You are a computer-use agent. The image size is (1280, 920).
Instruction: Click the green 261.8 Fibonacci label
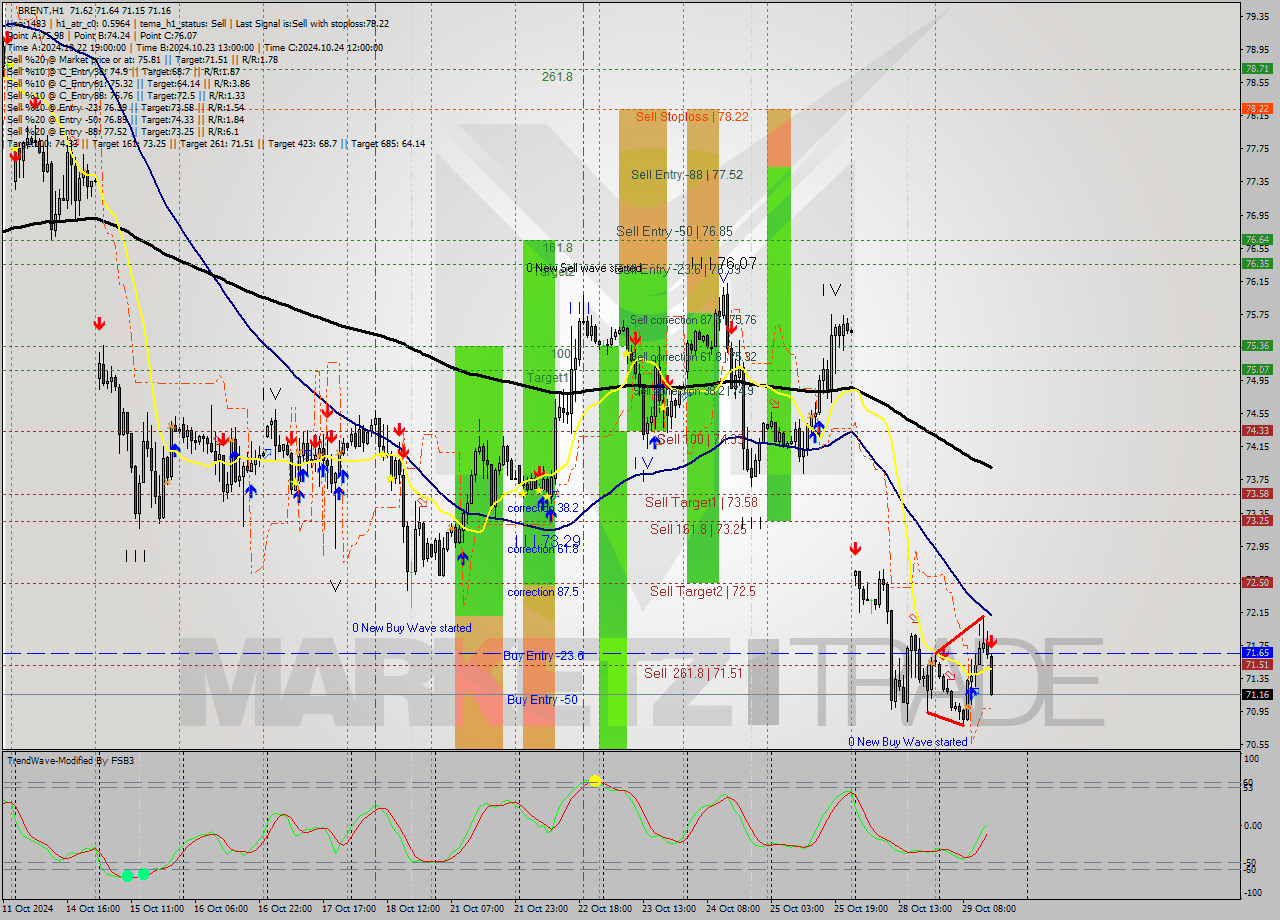(x=557, y=76)
